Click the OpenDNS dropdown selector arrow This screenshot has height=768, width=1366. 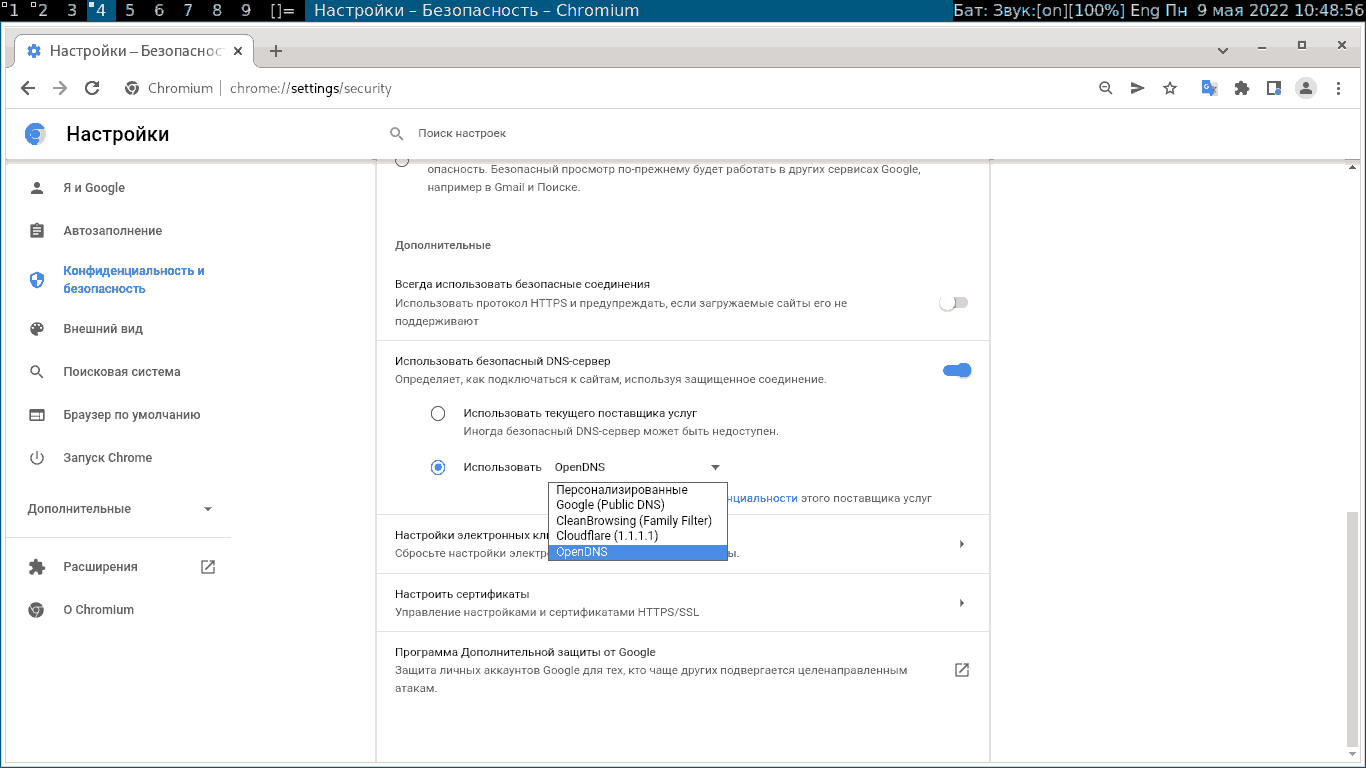click(715, 467)
